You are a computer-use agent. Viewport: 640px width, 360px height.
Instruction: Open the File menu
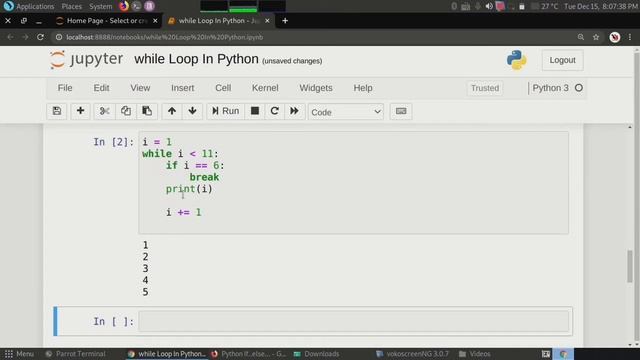(65, 88)
